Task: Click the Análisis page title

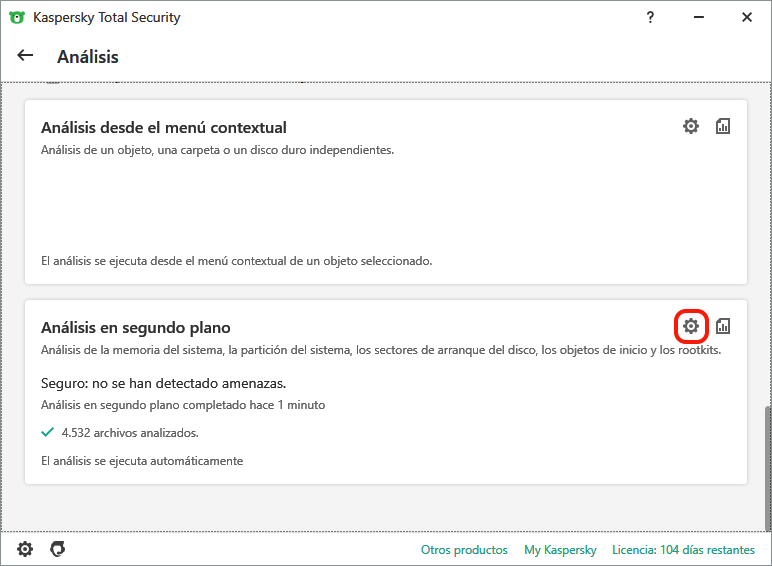Action: pos(88,57)
